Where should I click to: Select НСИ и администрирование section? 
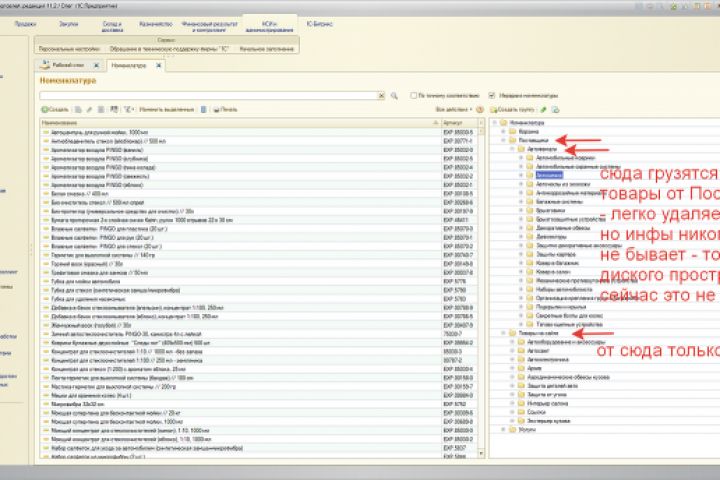pos(269,27)
